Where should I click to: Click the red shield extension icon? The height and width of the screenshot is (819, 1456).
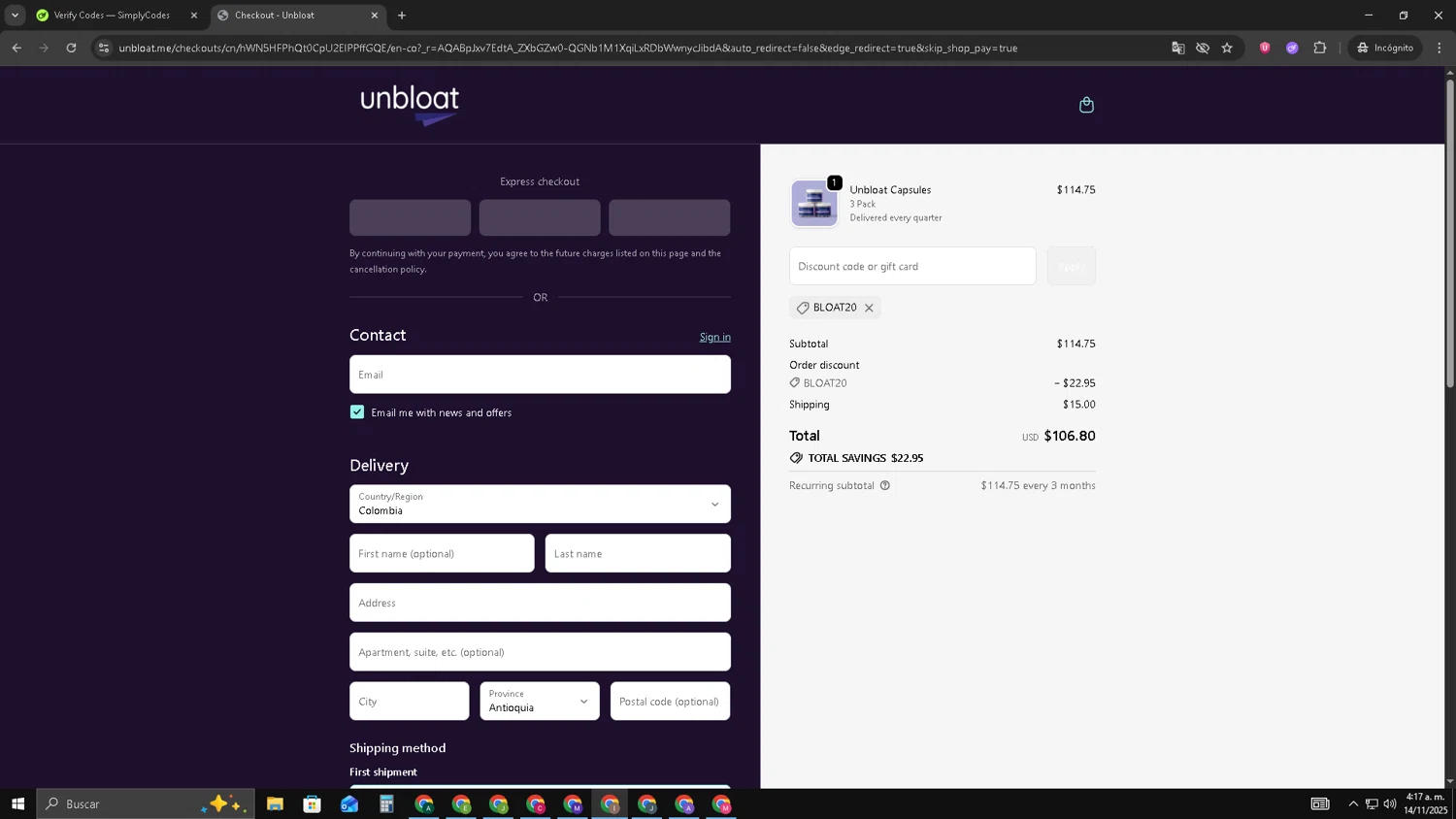click(1265, 48)
